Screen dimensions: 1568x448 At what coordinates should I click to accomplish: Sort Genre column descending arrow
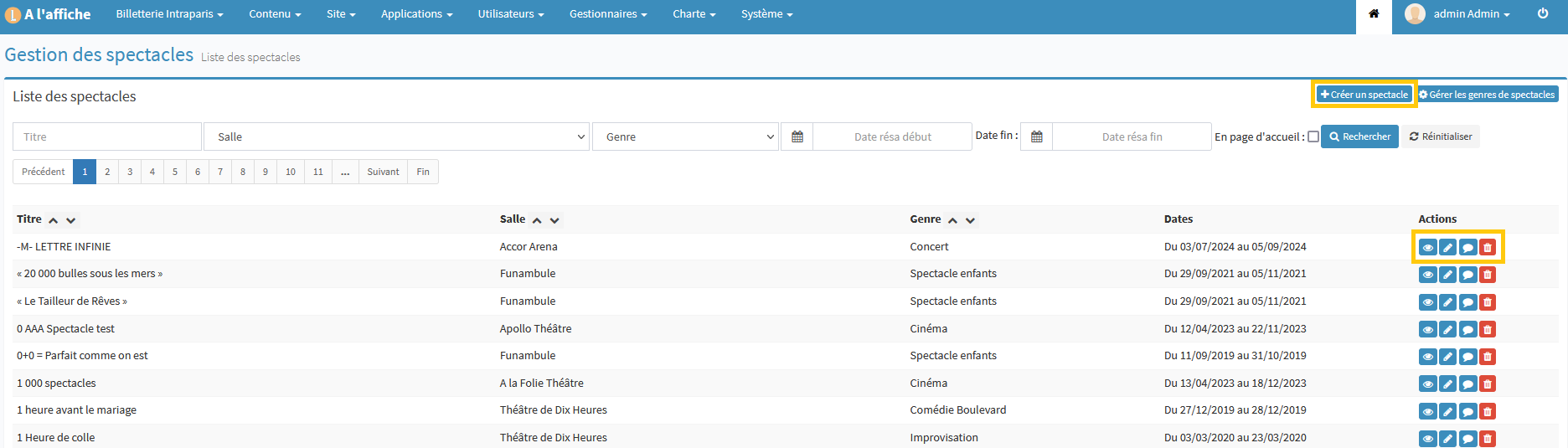971,220
